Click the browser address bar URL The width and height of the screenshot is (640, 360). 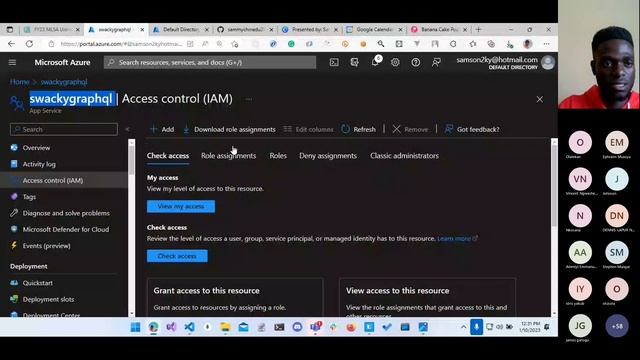pyautogui.click(x=121, y=44)
